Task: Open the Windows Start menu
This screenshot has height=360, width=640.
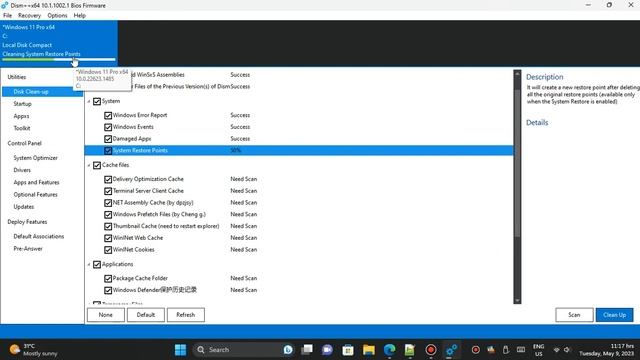Action: pos(180,350)
